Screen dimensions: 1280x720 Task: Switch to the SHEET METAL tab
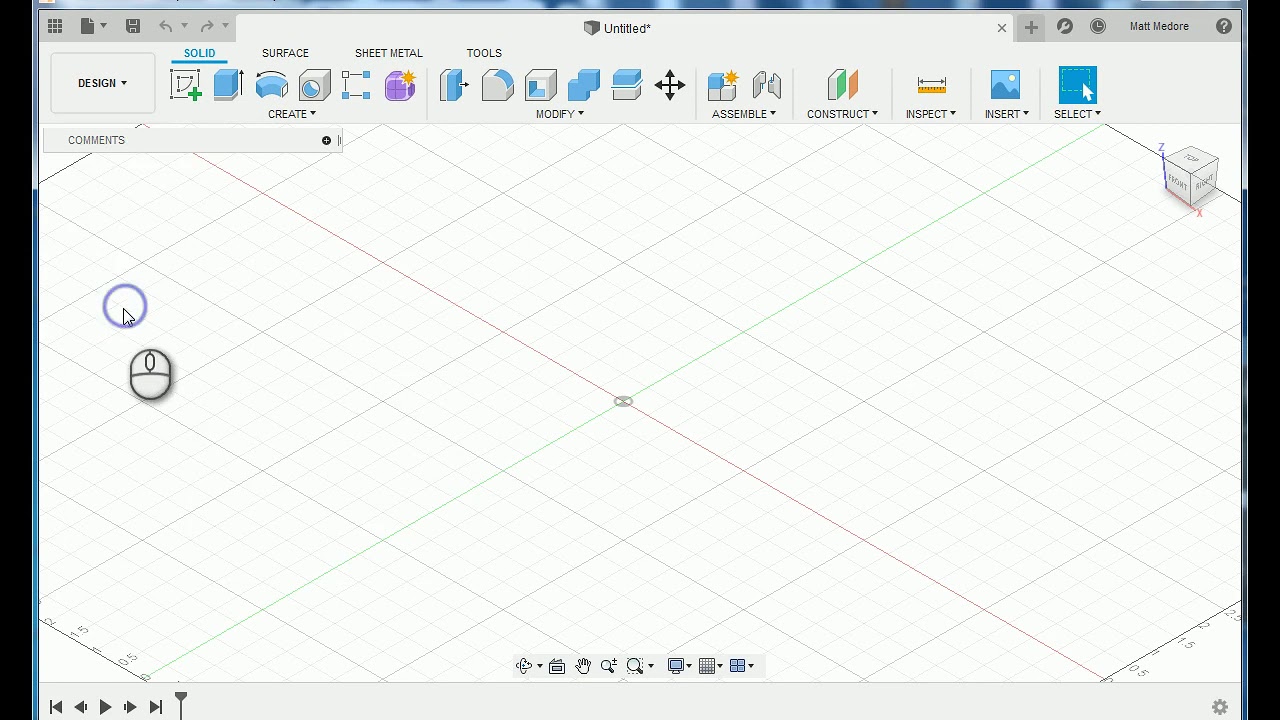(389, 53)
